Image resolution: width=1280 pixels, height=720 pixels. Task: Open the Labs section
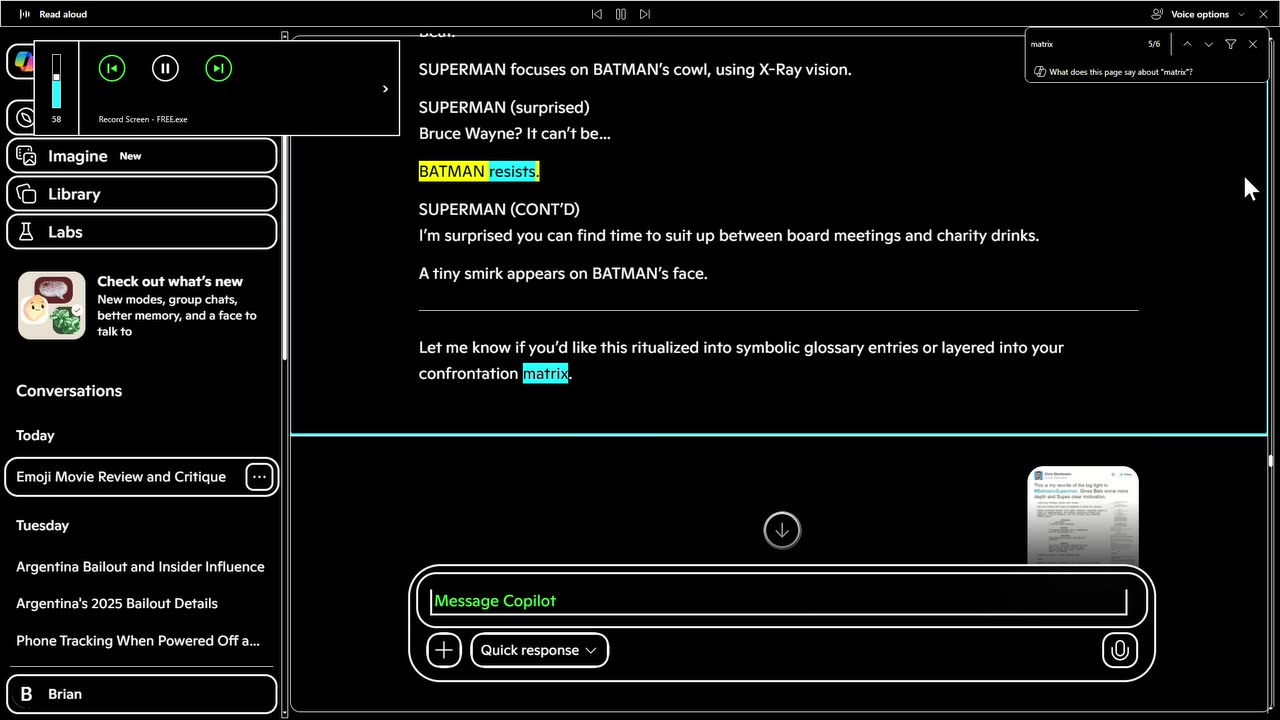tap(142, 232)
